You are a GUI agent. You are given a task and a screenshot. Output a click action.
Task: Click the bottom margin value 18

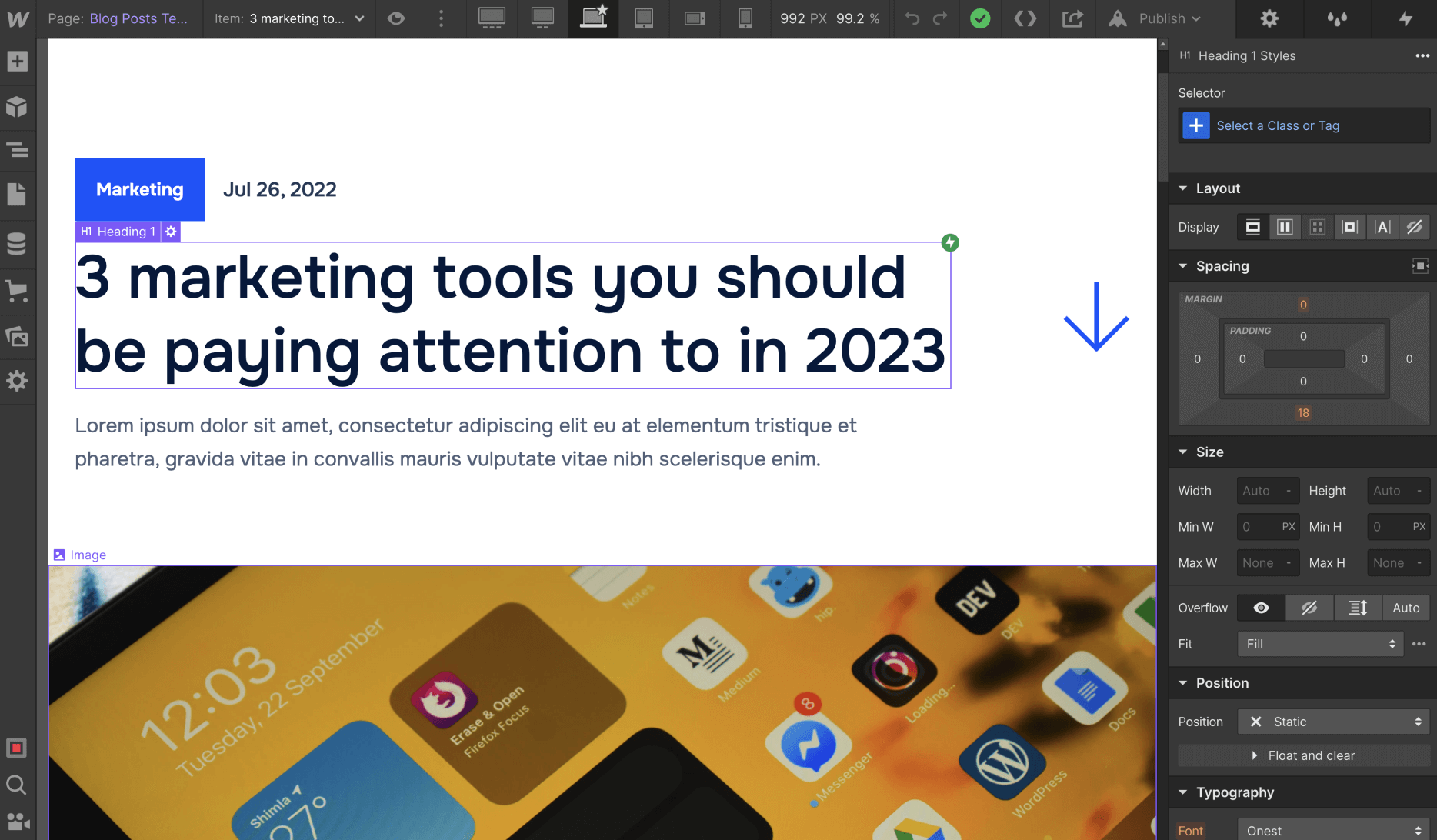click(x=1303, y=413)
